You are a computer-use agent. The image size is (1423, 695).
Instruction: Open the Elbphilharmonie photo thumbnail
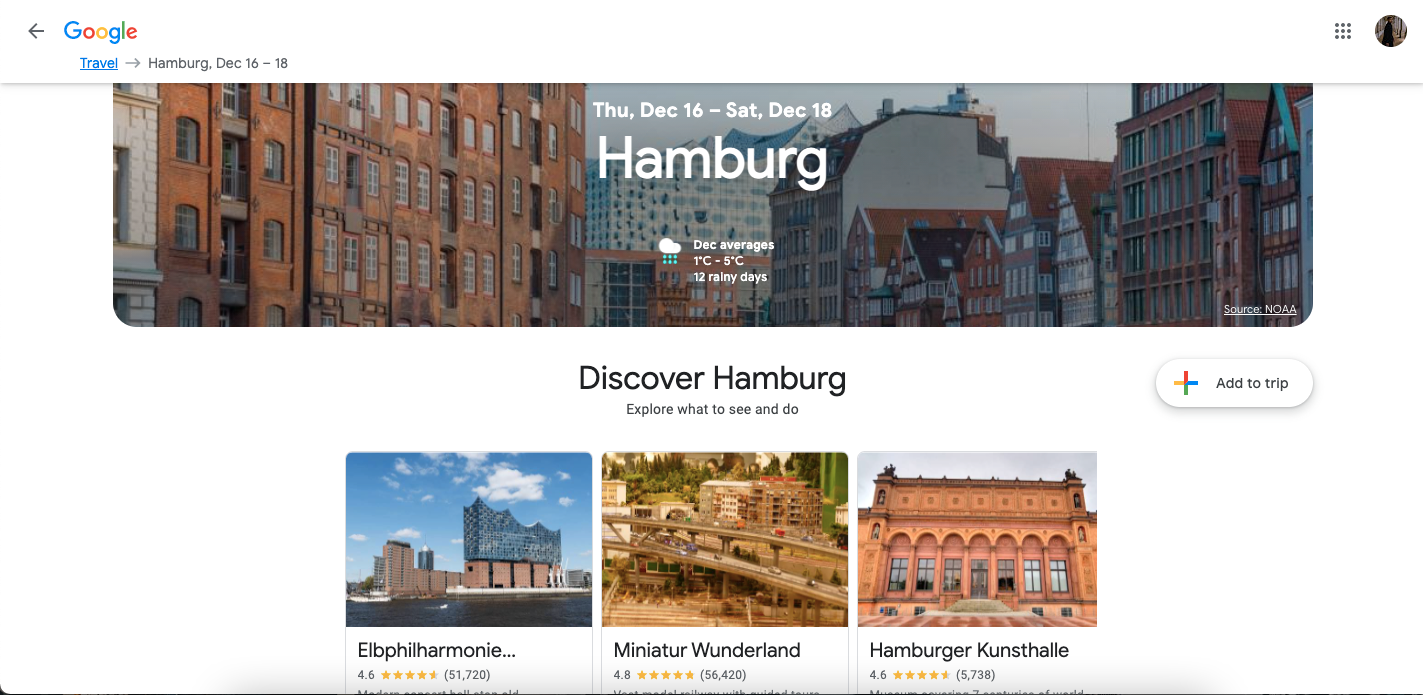[x=469, y=539]
